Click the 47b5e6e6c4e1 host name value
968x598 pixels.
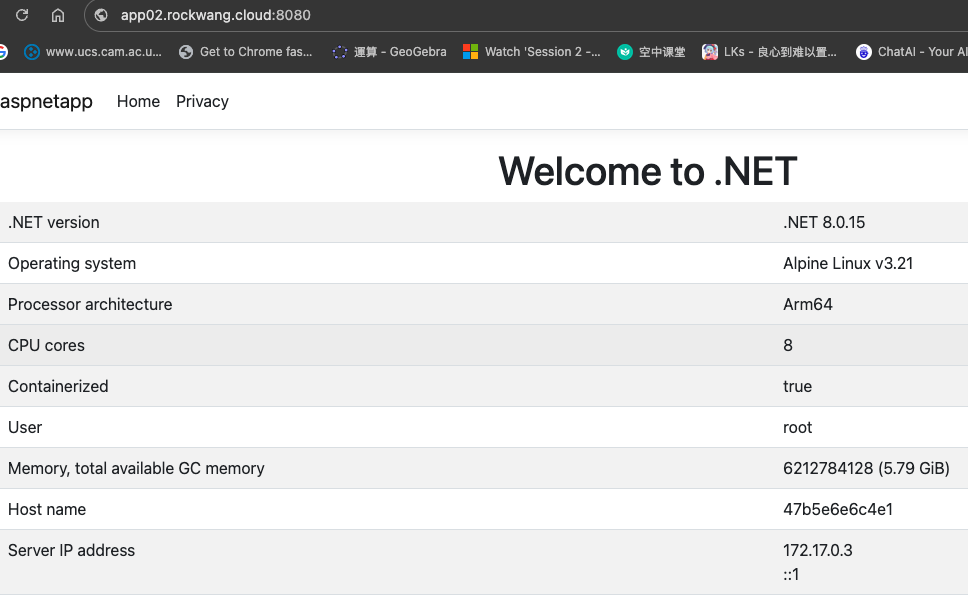[838, 510]
